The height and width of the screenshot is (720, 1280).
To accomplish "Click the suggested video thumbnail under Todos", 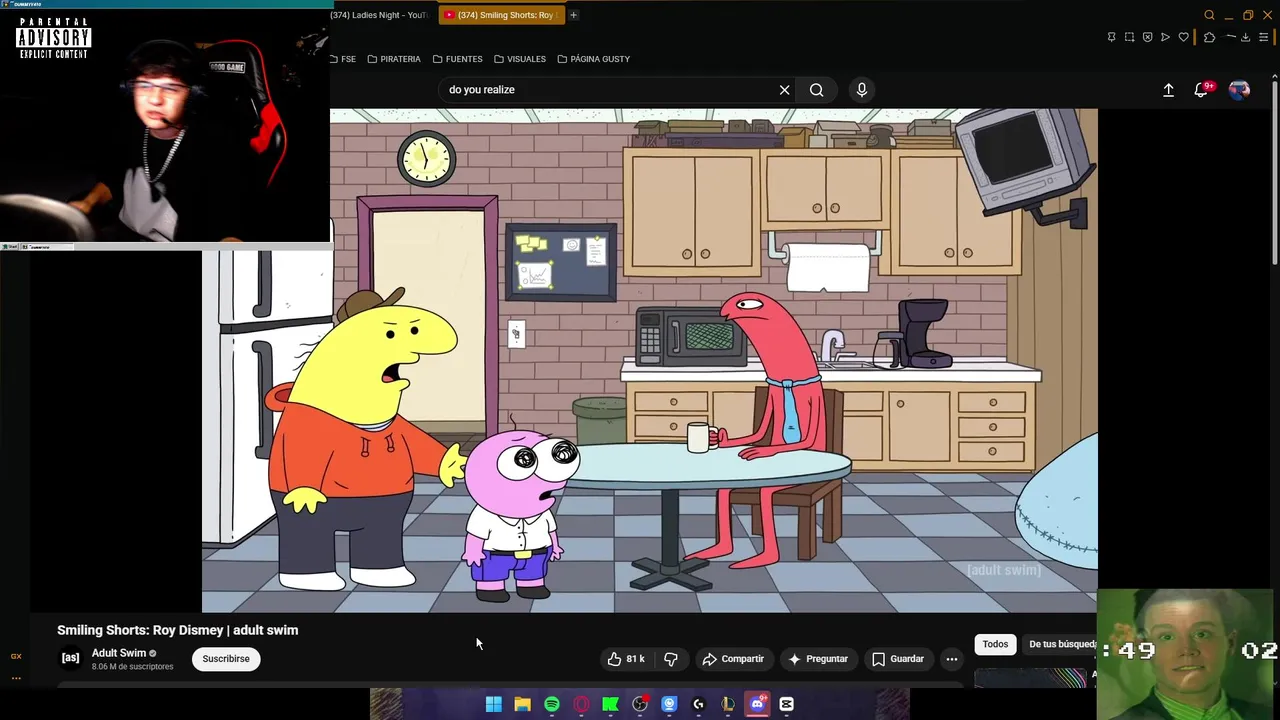I will click(1030, 678).
